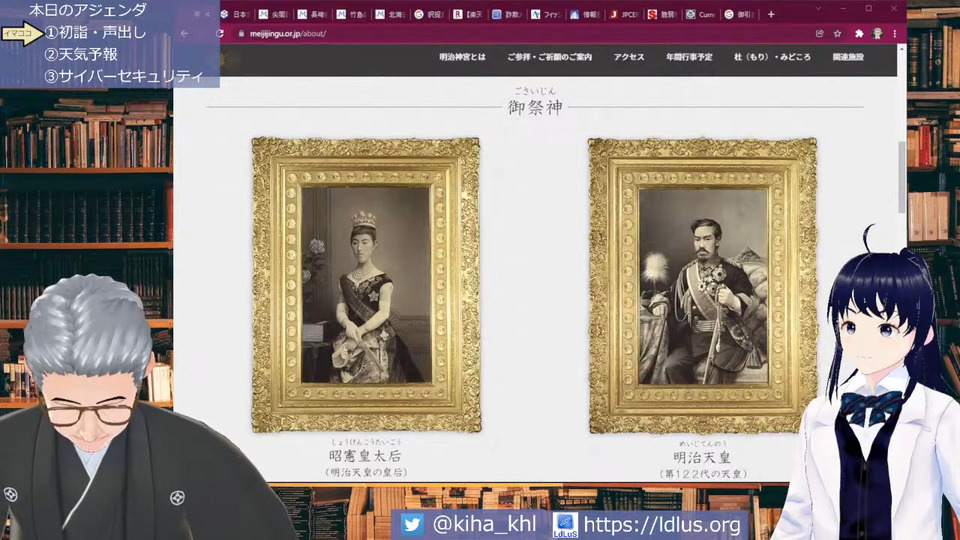Open the extensions puzzle icon
Image resolution: width=960 pixels, height=540 pixels.
tap(859, 34)
